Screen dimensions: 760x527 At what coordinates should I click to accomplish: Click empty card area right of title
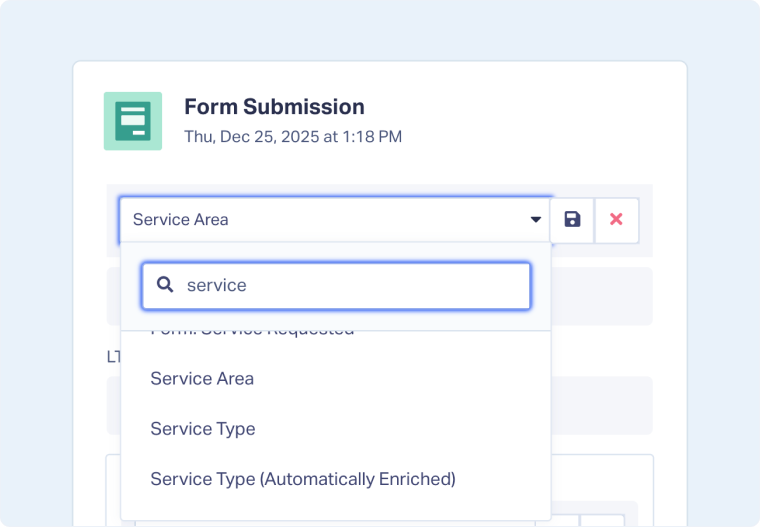540,120
